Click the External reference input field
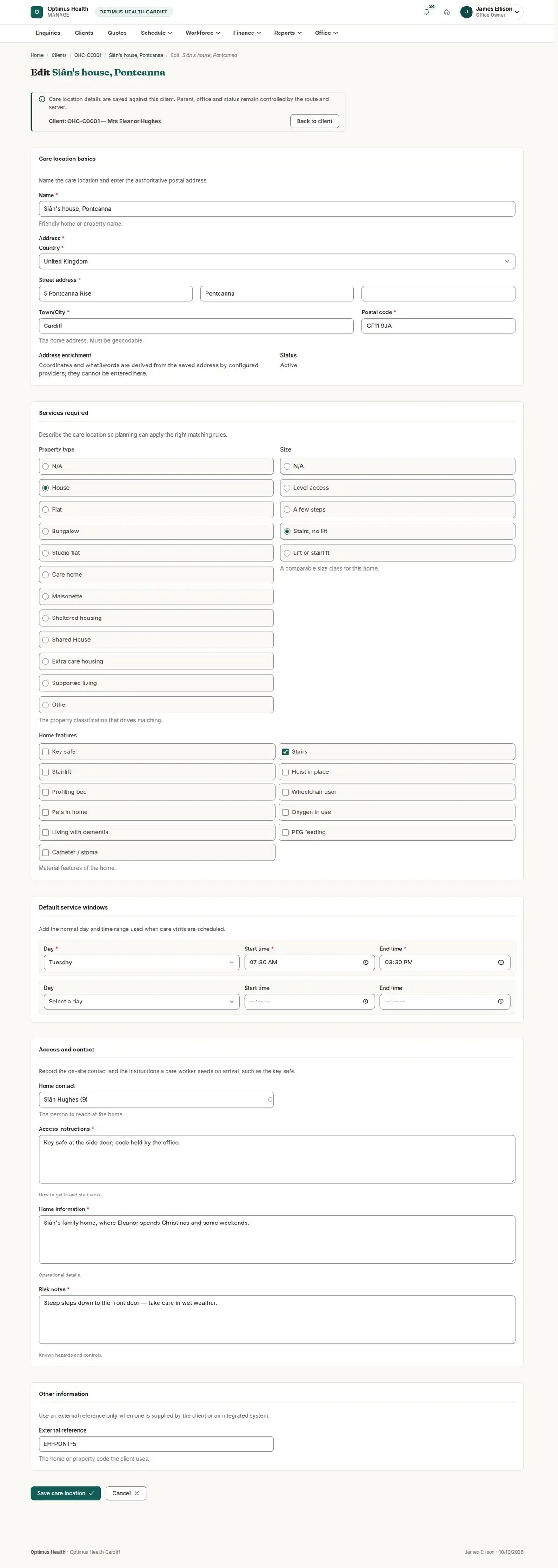 click(156, 1444)
